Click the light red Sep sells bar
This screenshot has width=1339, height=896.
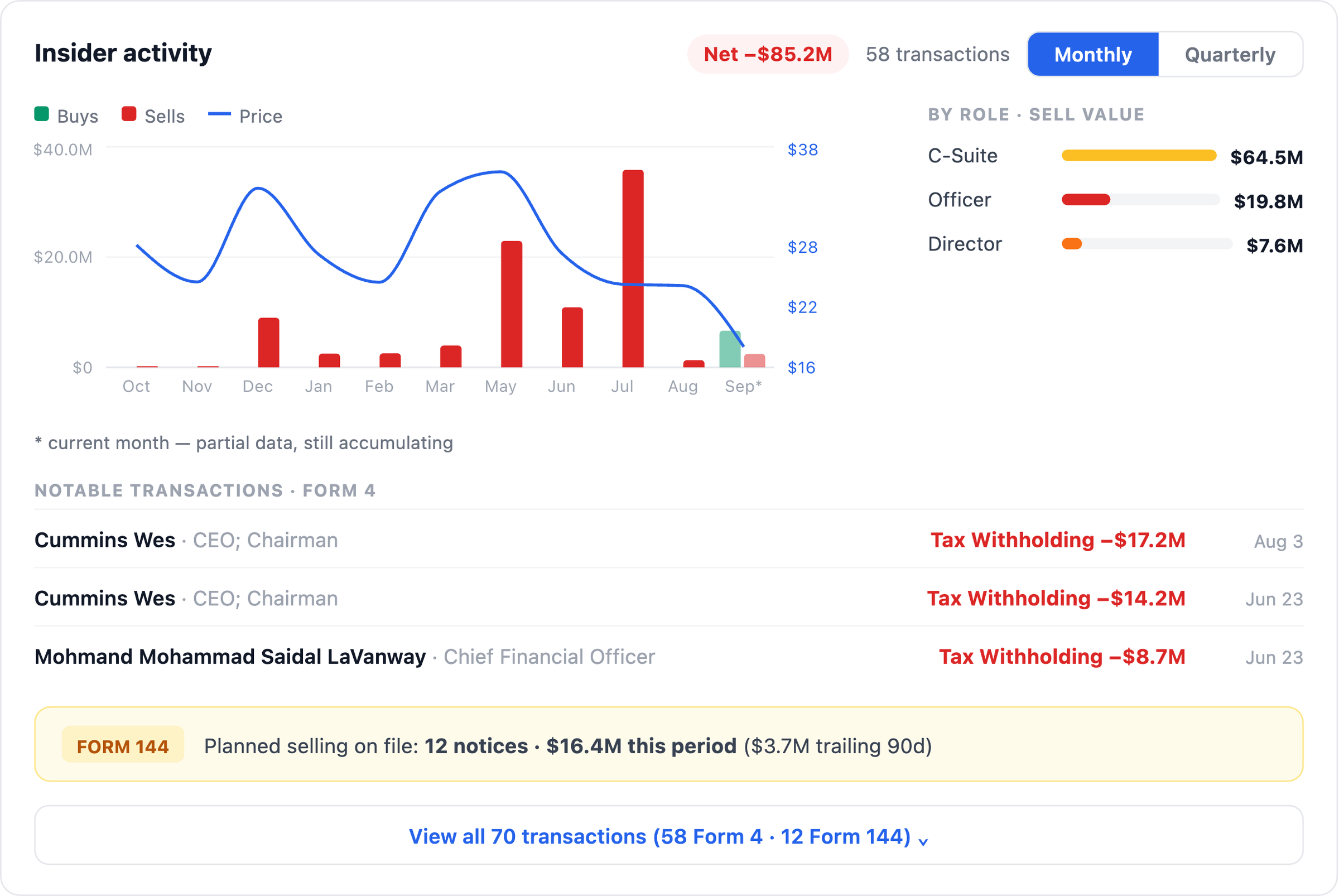coord(755,360)
